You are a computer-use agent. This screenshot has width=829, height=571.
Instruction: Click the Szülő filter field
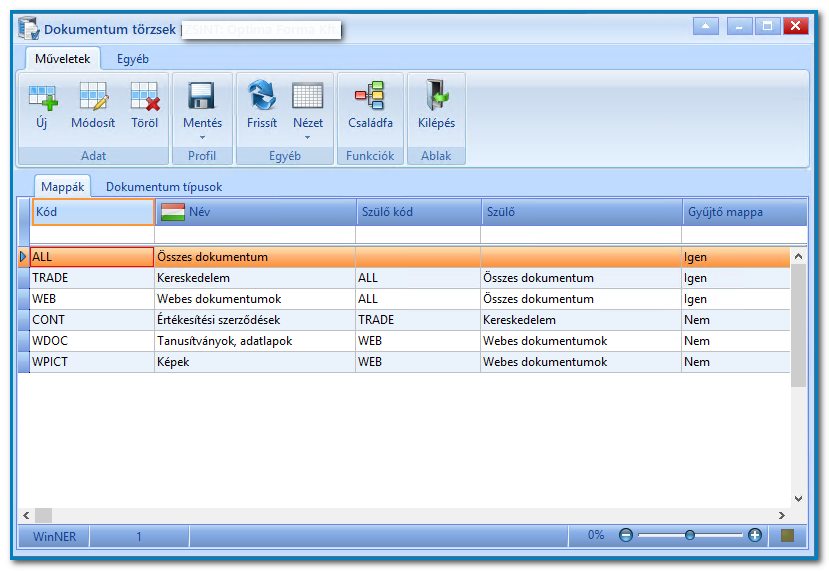coord(581,234)
